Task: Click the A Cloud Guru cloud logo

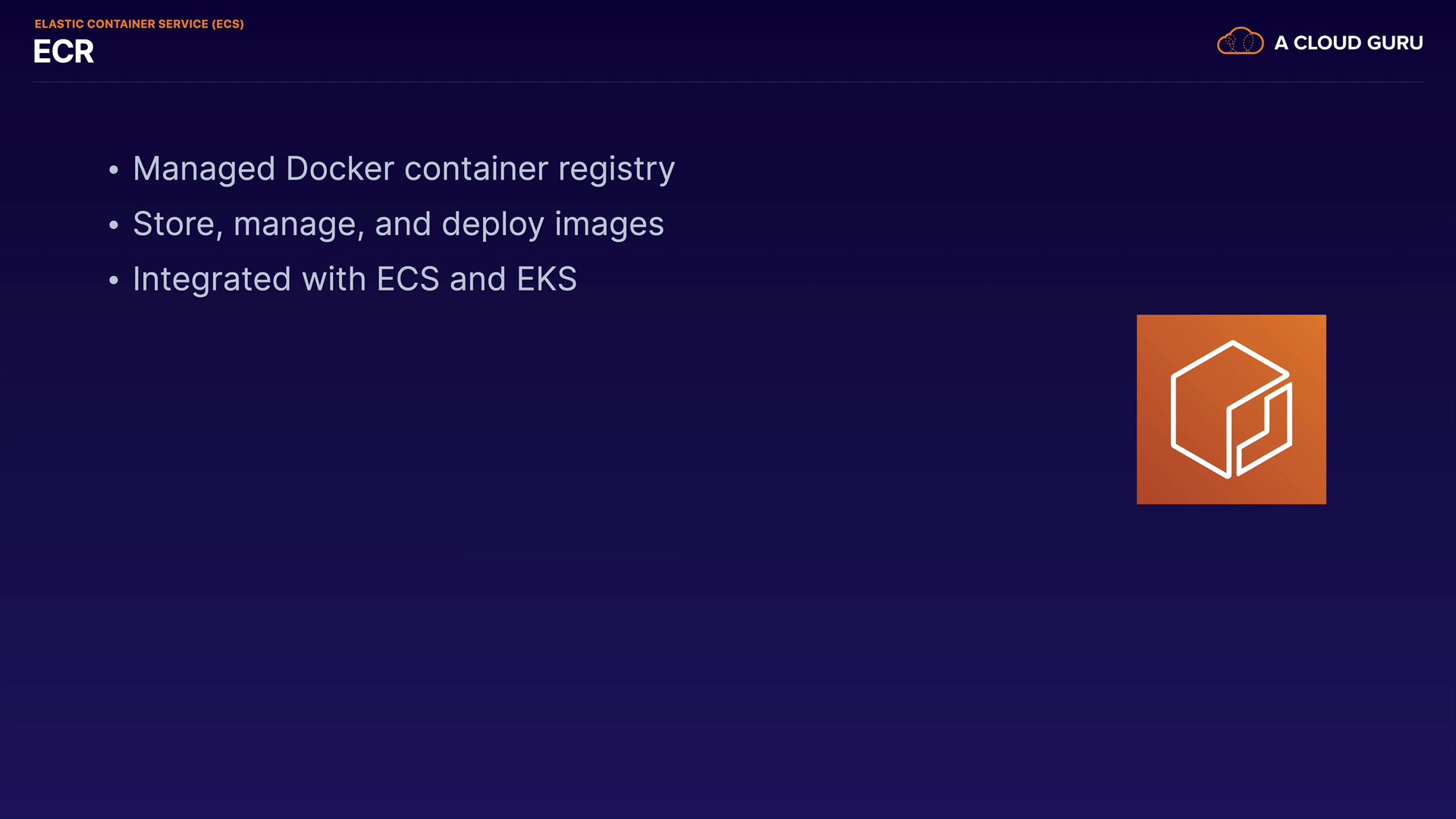Action: pos(1240,42)
